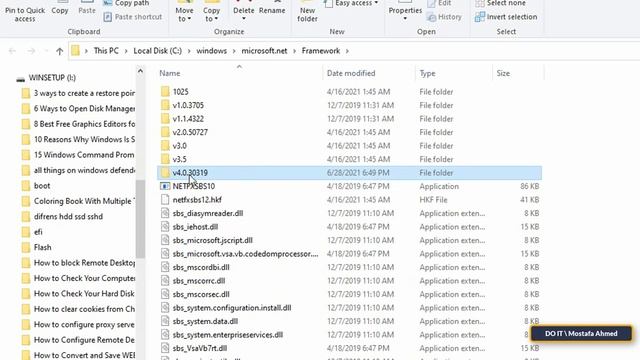This screenshot has height=360, width=640.
Task: Select sbs_microsoft.jscript.dll file icon
Action: pyautogui.click(x=165, y=240)
